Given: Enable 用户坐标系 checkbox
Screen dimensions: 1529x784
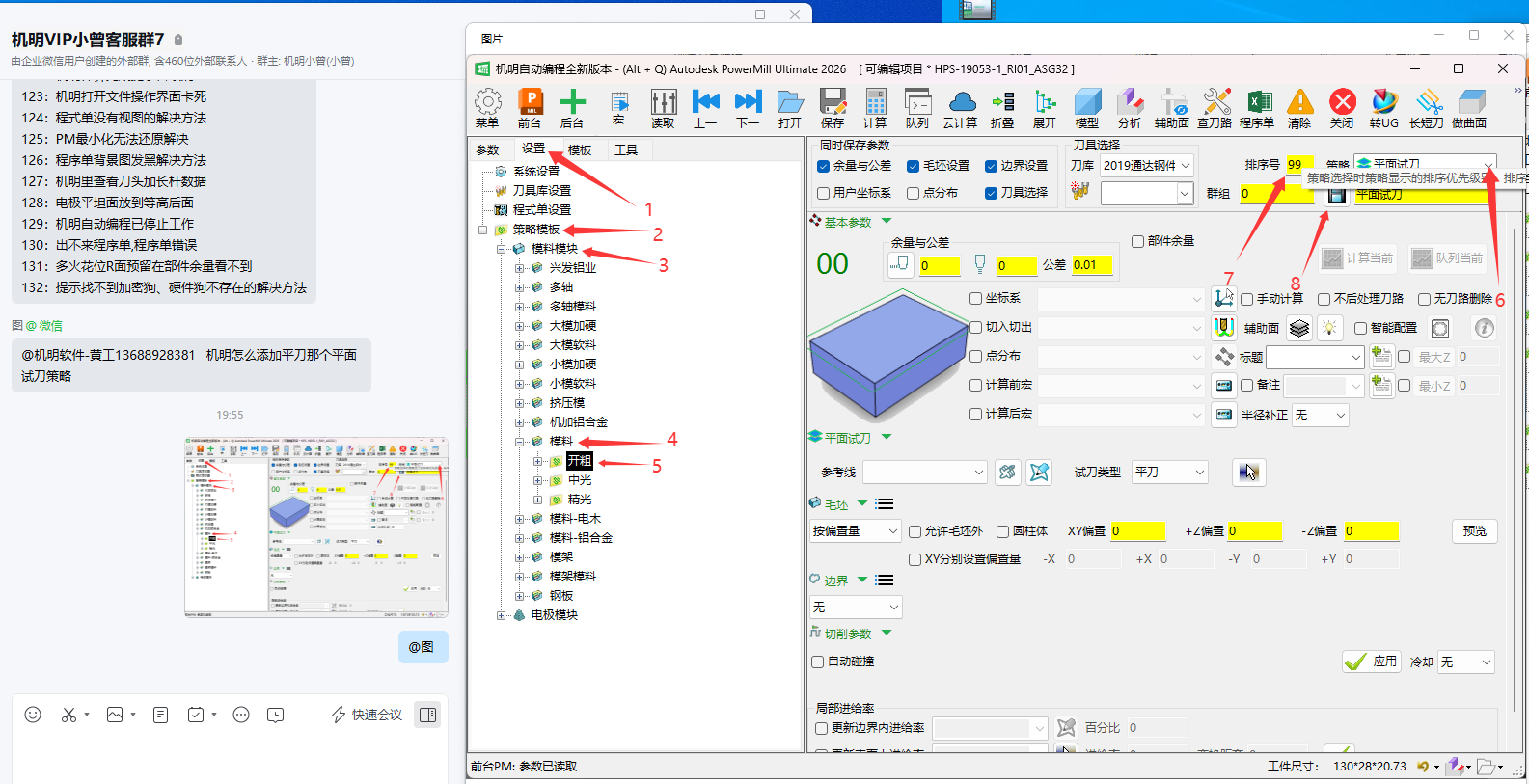Looking at the screenshot, I should pyautogui.click(x=823, y=194).
